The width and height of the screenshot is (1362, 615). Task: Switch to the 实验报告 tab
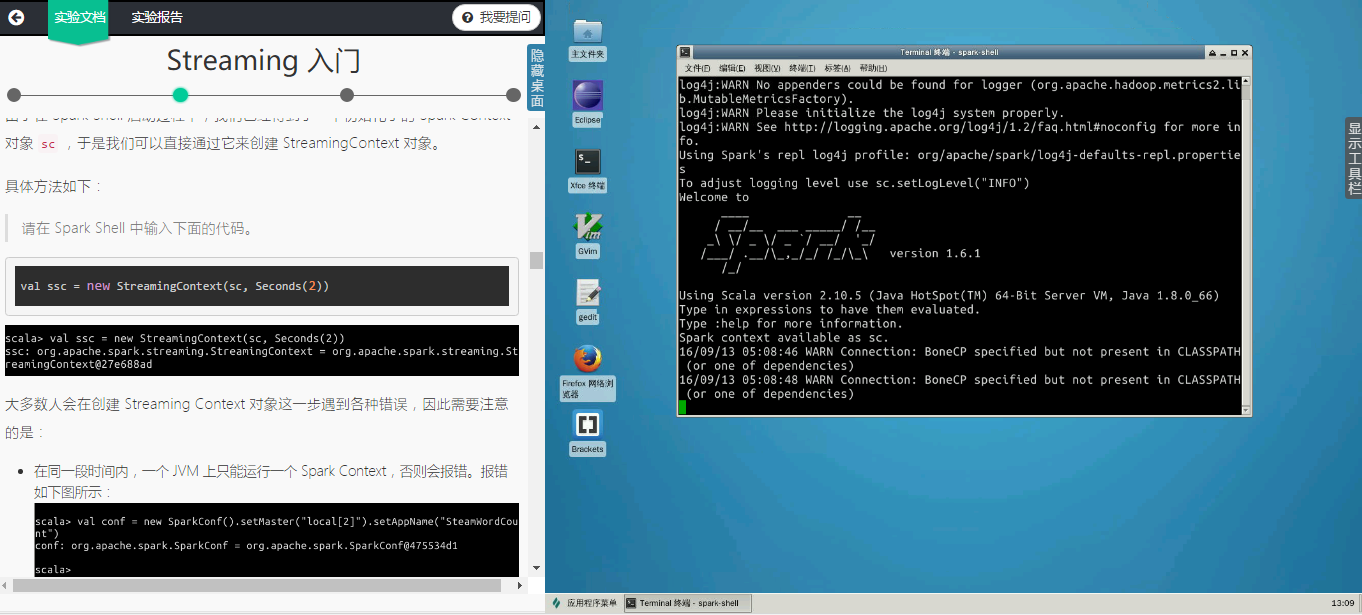(x=157, y=17)
